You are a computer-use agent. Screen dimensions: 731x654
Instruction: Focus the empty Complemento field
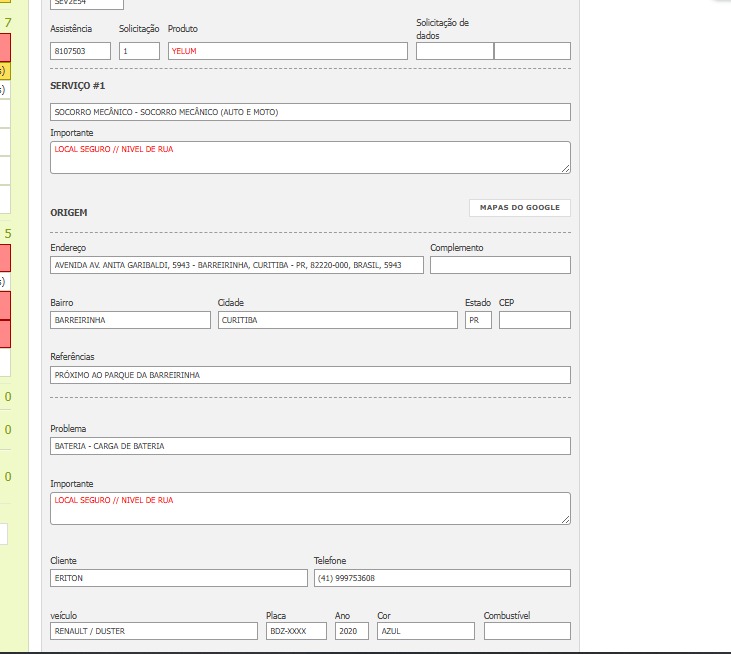(500, 265)
